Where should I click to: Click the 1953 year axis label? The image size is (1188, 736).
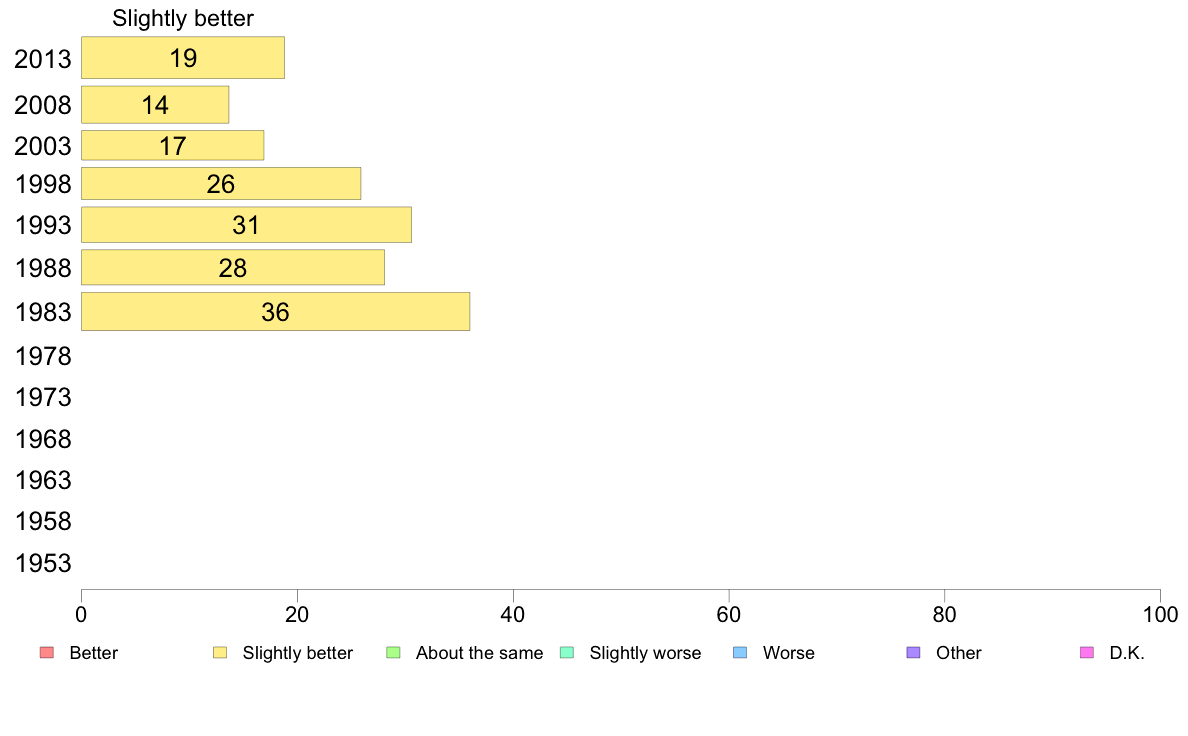coord(43,563)
